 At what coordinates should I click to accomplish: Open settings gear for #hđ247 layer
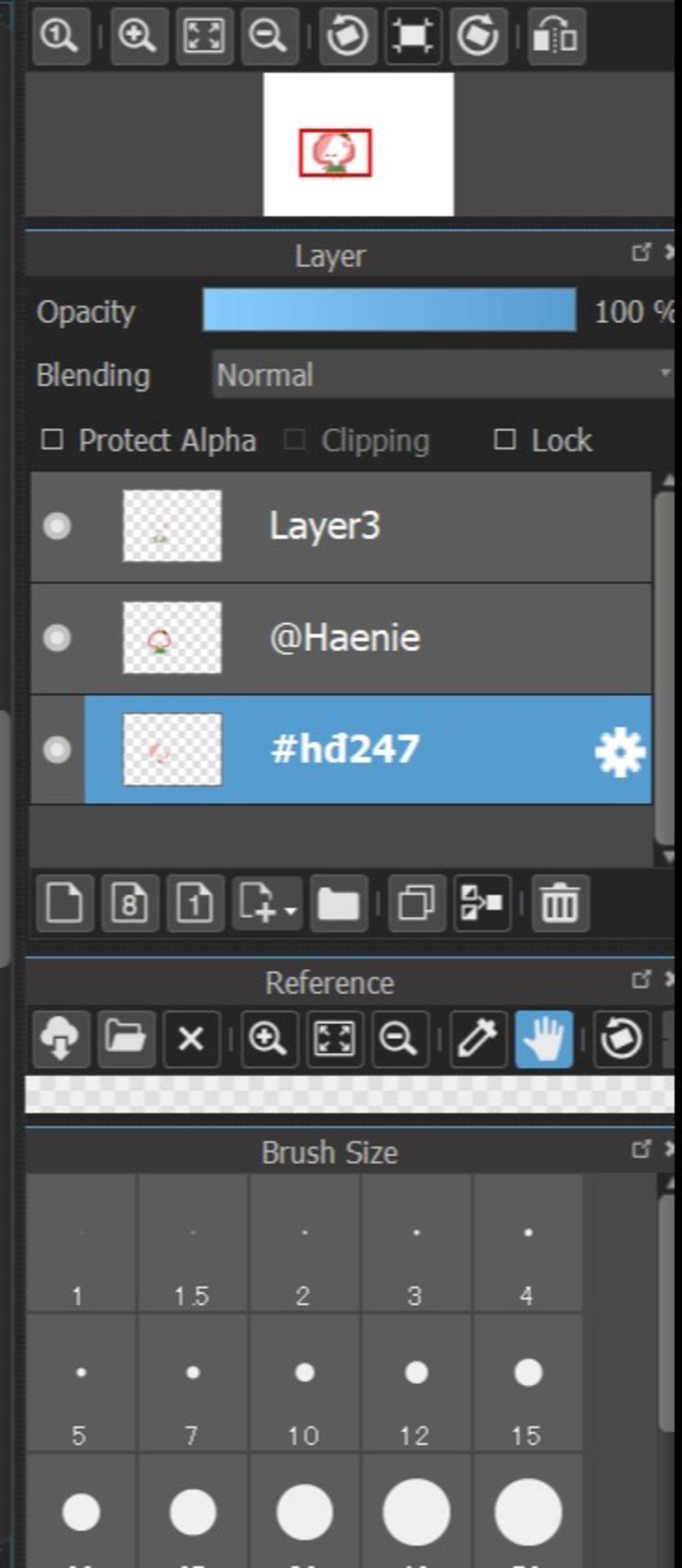[619, 752]
